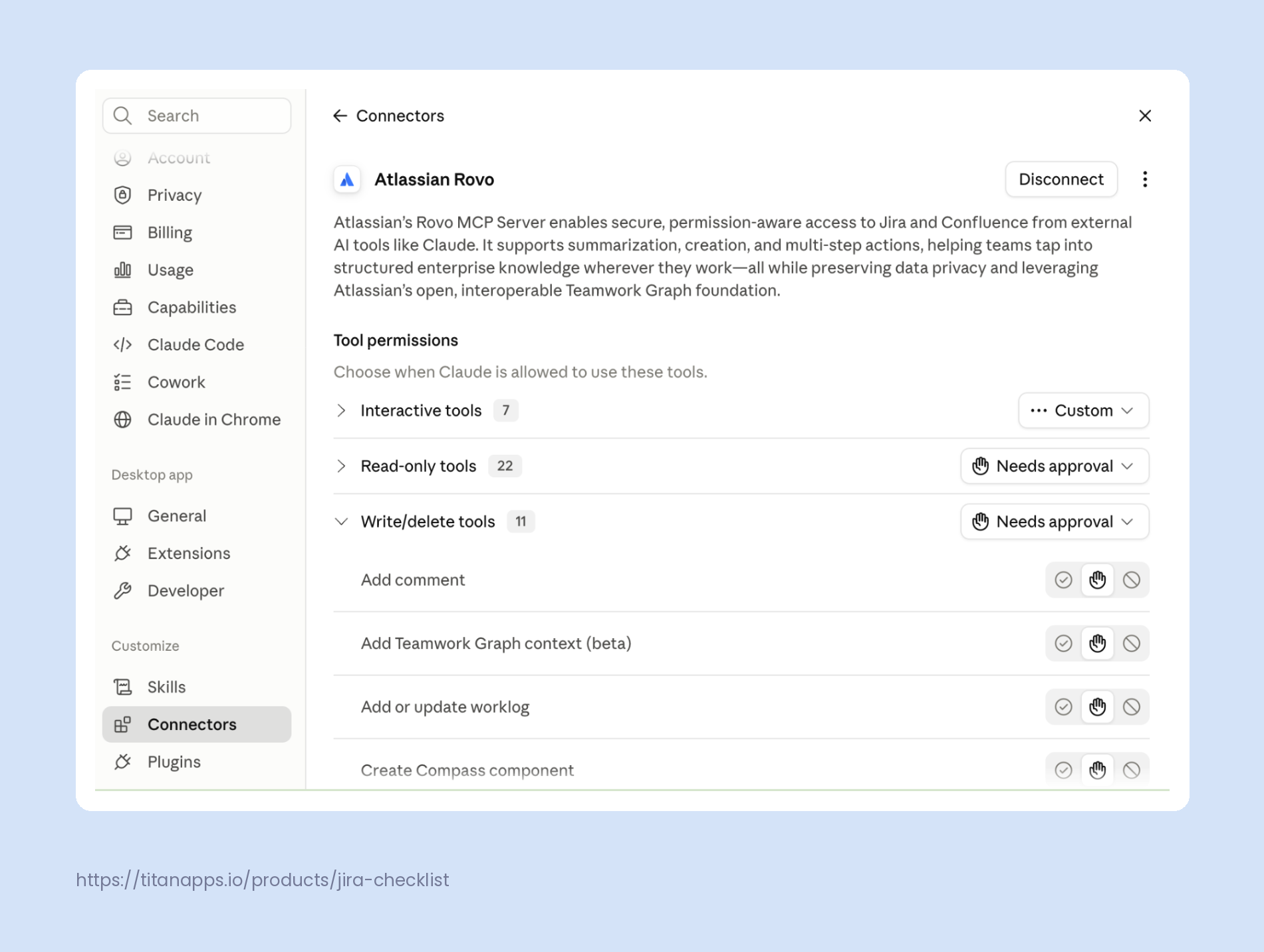Set Add comment to always allow
The image size is (1264, 952).
(x=1063, y=580)
